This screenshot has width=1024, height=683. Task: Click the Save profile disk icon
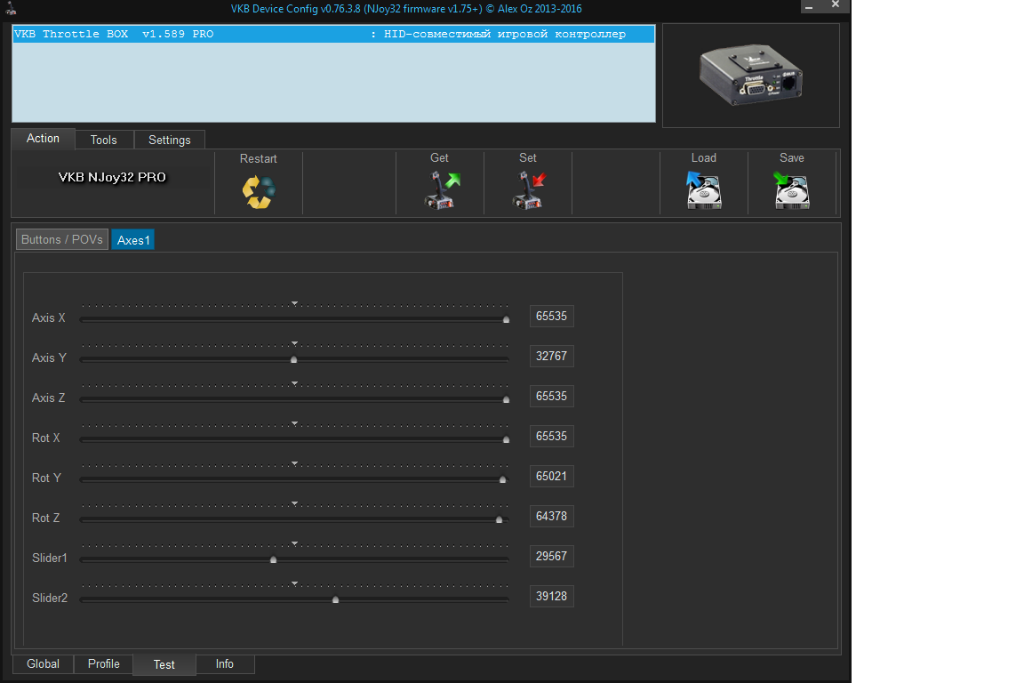(x=792, y=190)
